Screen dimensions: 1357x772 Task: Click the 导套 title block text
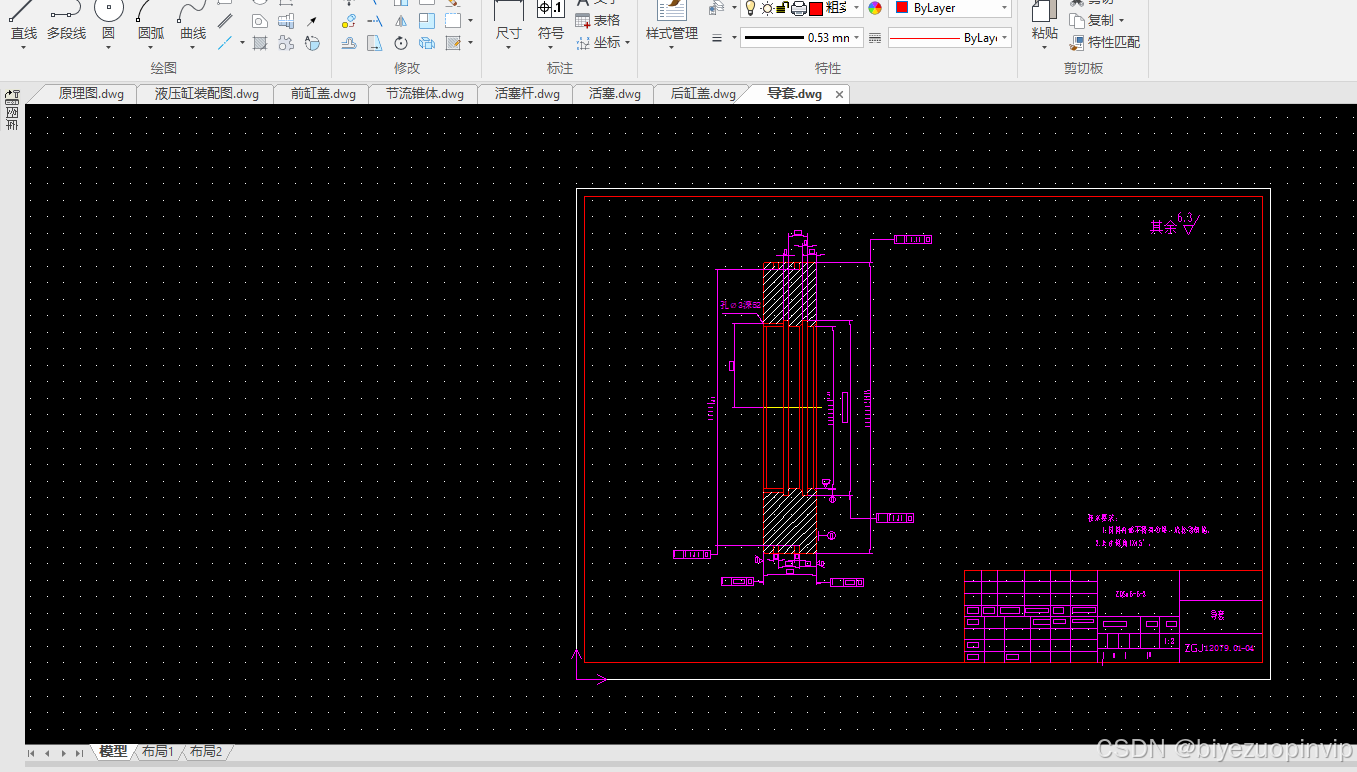tap(1217, 615)
